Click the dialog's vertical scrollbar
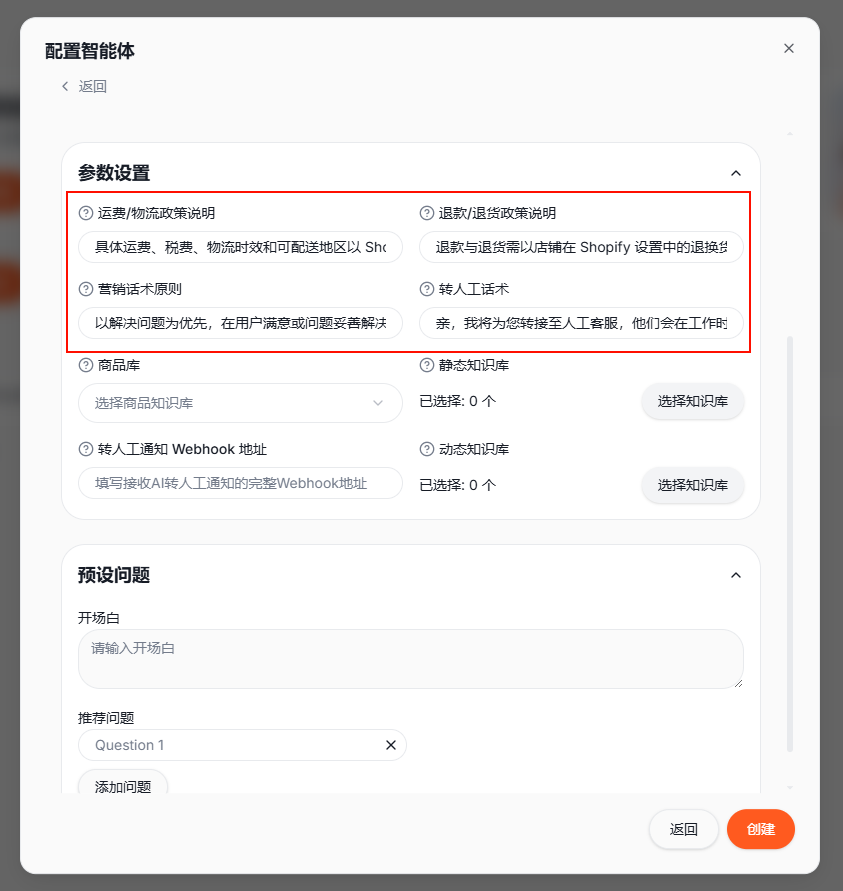Viewport: 843px width, 891px height. [x=790, y=544]
